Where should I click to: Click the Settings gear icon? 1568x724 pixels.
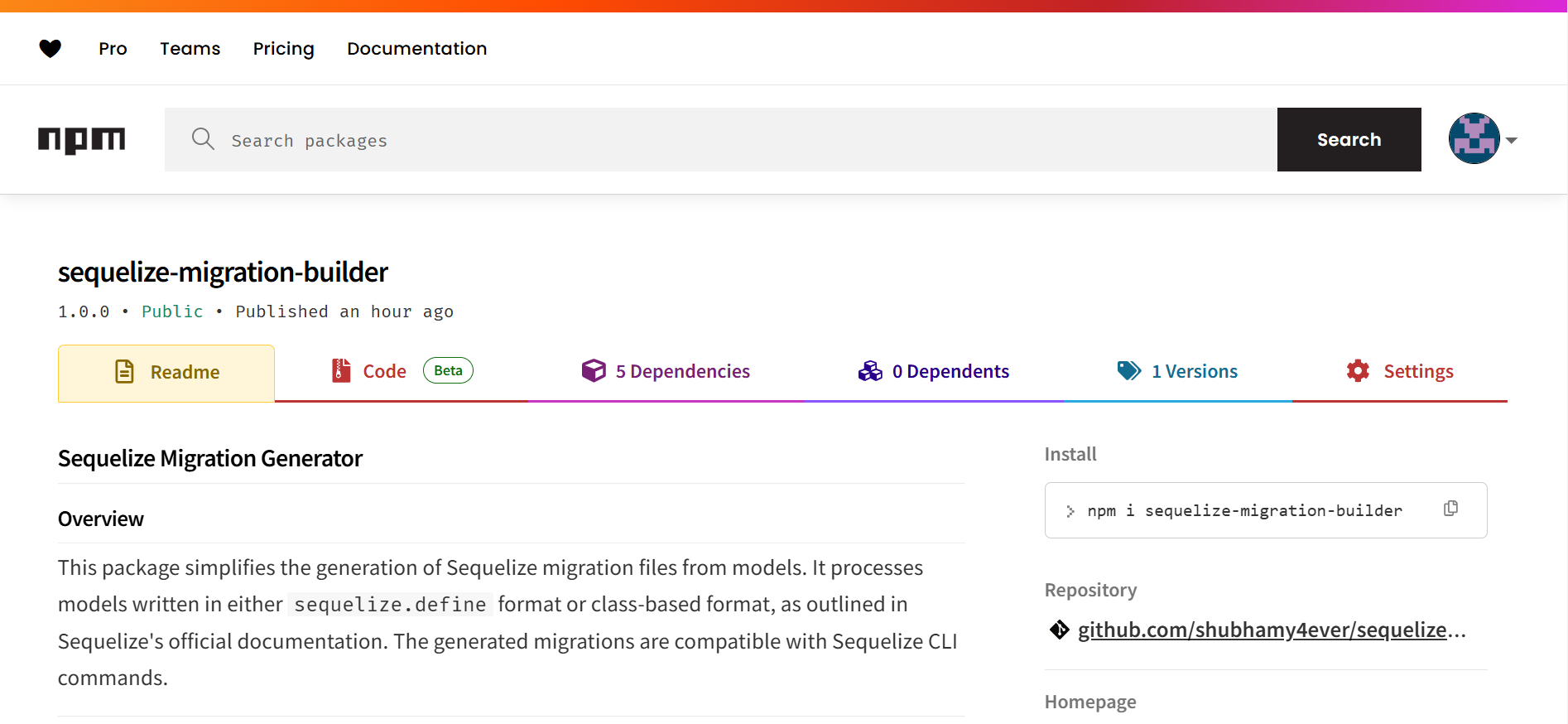[x=1358, y=371]
